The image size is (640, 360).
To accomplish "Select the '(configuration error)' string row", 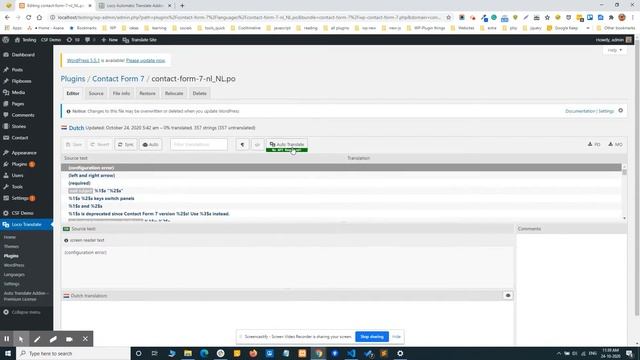I will click(x=341, y=168).
